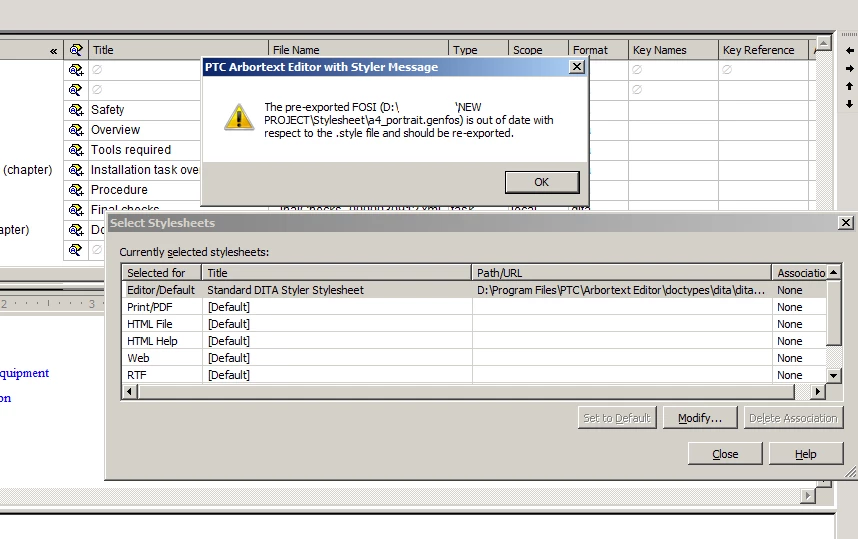Select the RTF stylesheet row
Viewport: 858px width, 539px height.
[x=474, y=375]
